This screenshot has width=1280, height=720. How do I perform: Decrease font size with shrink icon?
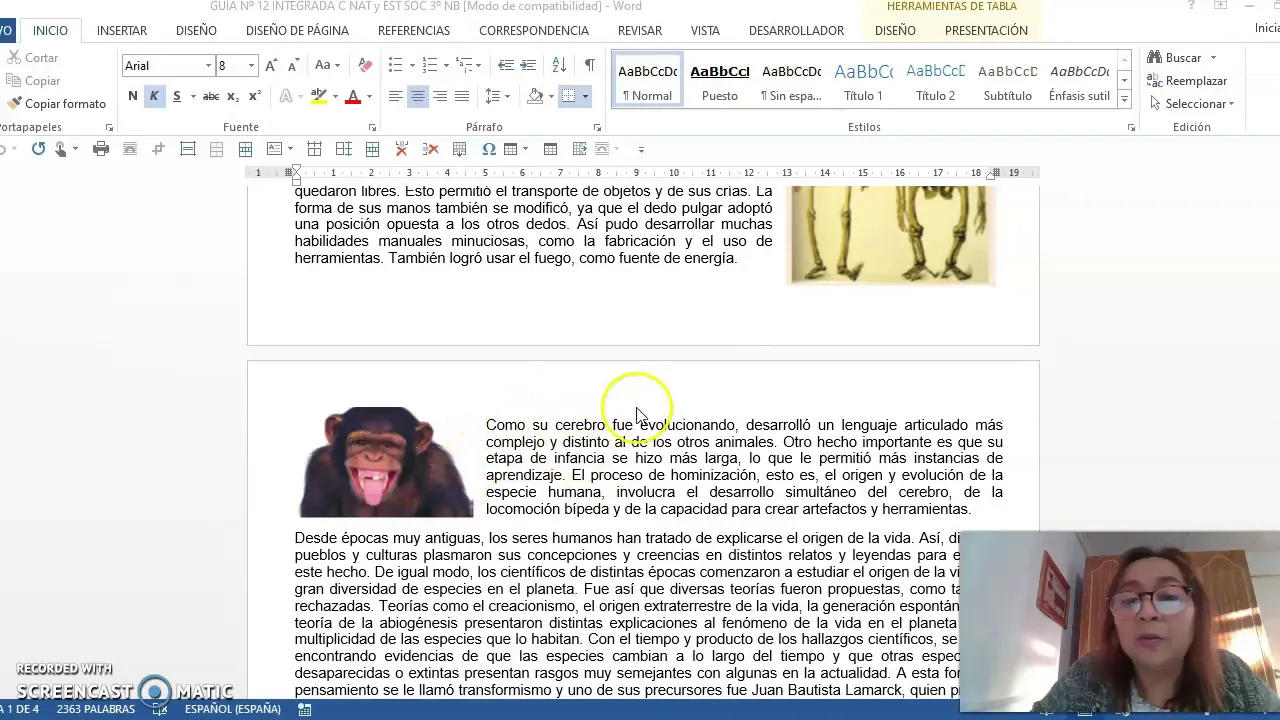293,65
